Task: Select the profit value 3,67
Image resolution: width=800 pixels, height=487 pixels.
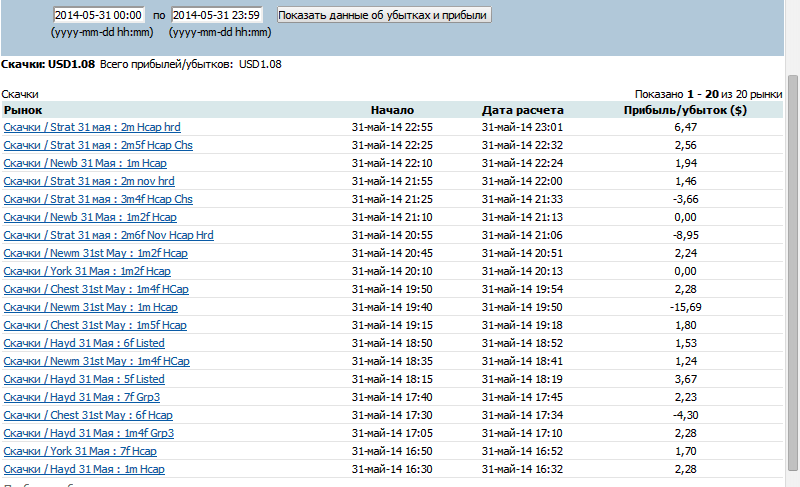Action: pos(685,379)
